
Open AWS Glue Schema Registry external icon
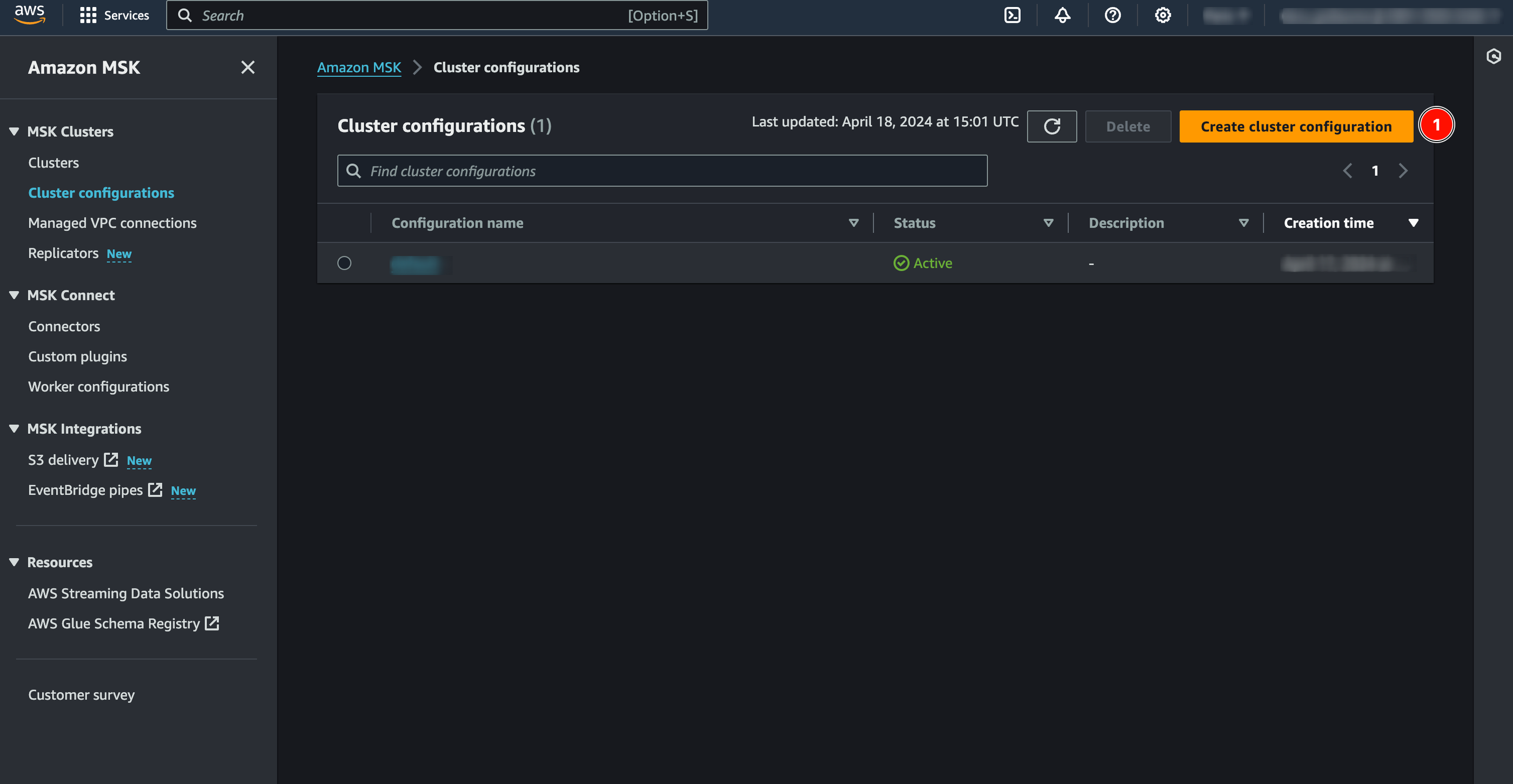tap(211, 623)
